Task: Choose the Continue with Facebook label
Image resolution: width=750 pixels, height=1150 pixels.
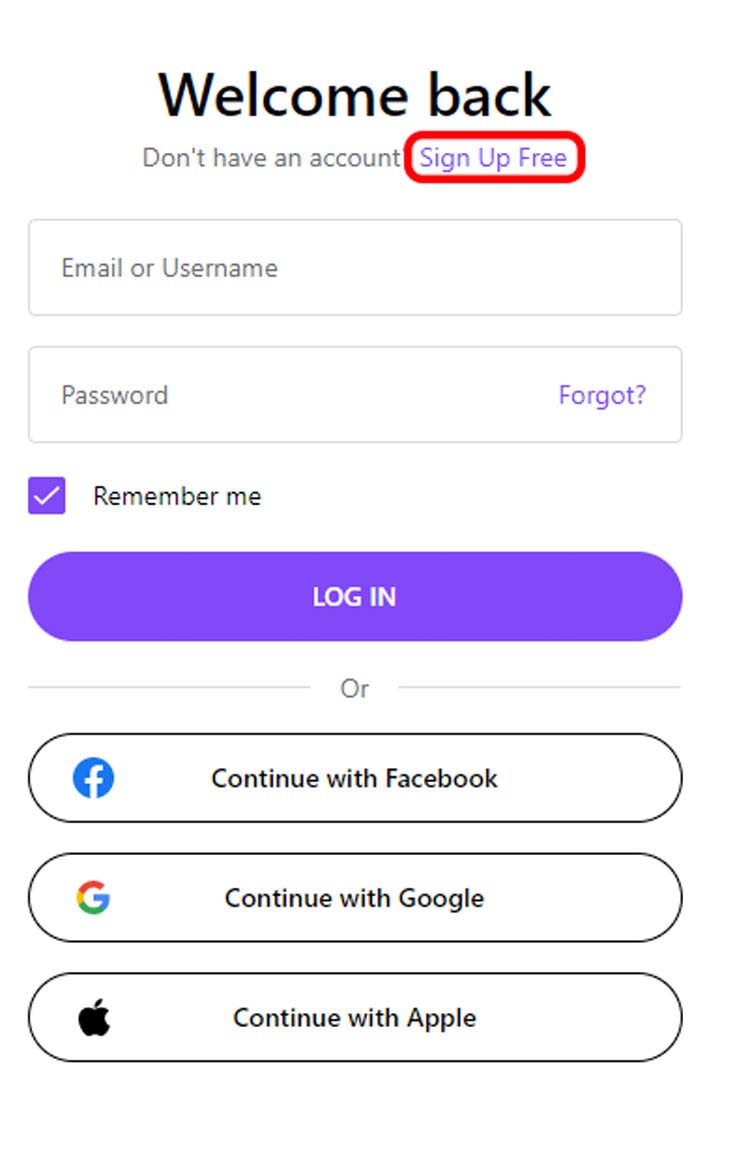Action: click(354, 778)
